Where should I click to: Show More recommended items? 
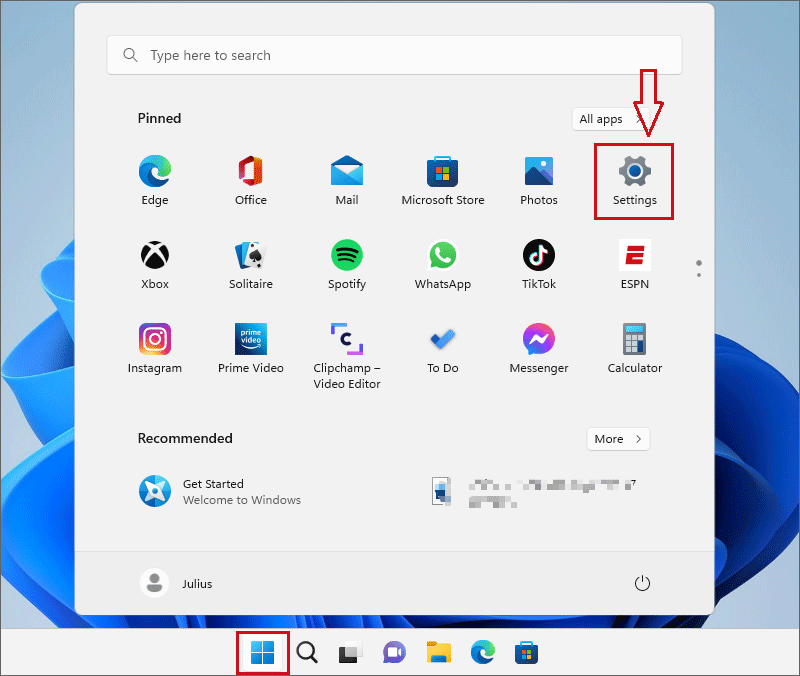click(x=618, y=439)
